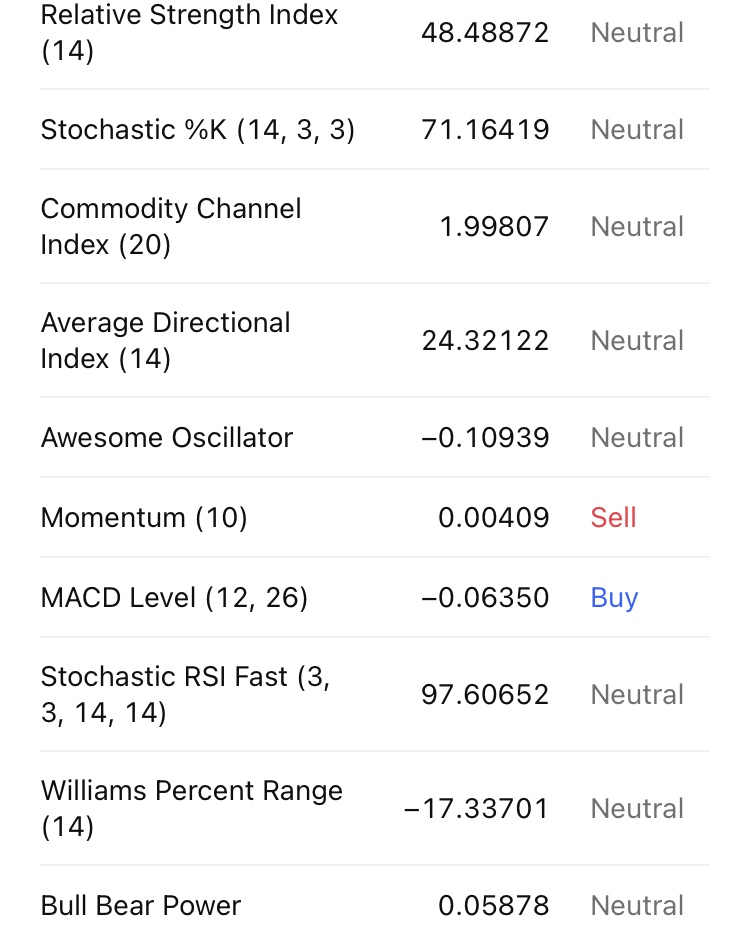Open the Bull Bear Power indicator
The width and height of the screenshot is (750, 942).
[141, 905]
